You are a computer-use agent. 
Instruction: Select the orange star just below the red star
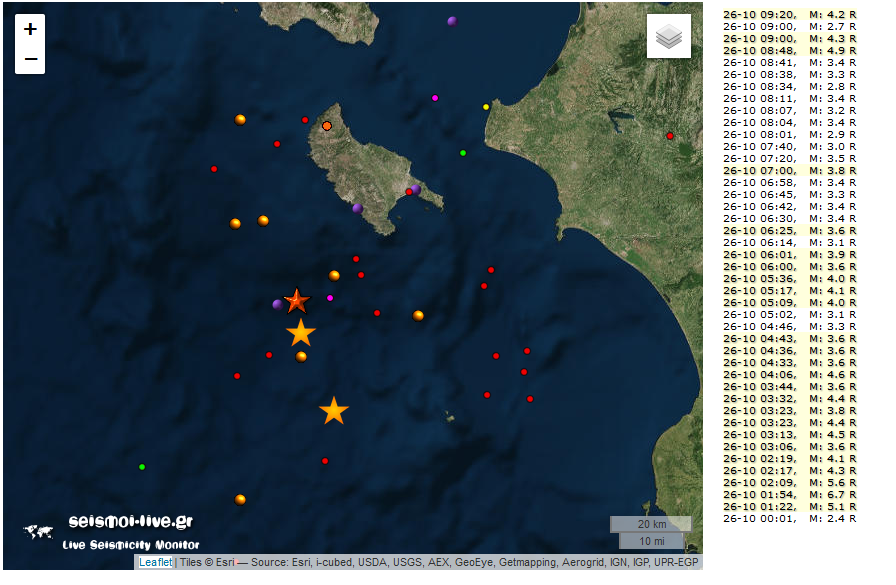pos(301,332)
